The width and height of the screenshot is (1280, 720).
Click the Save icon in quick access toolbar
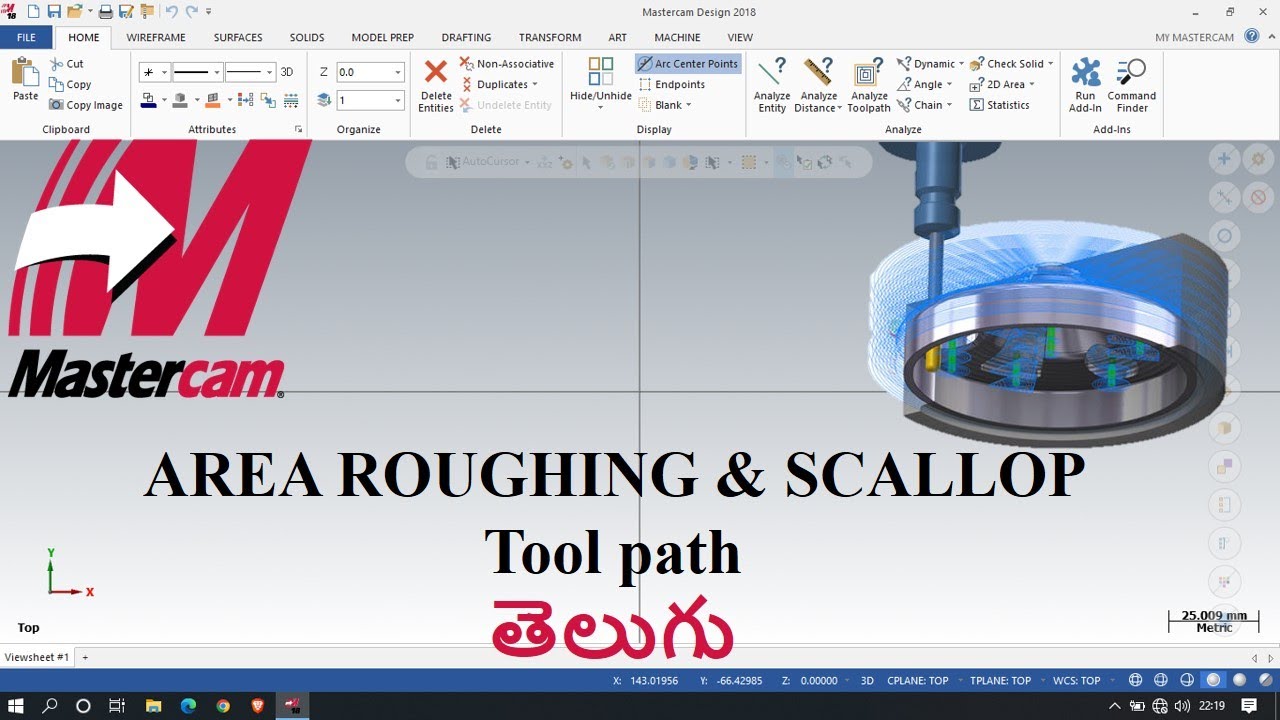click(54, 12)
